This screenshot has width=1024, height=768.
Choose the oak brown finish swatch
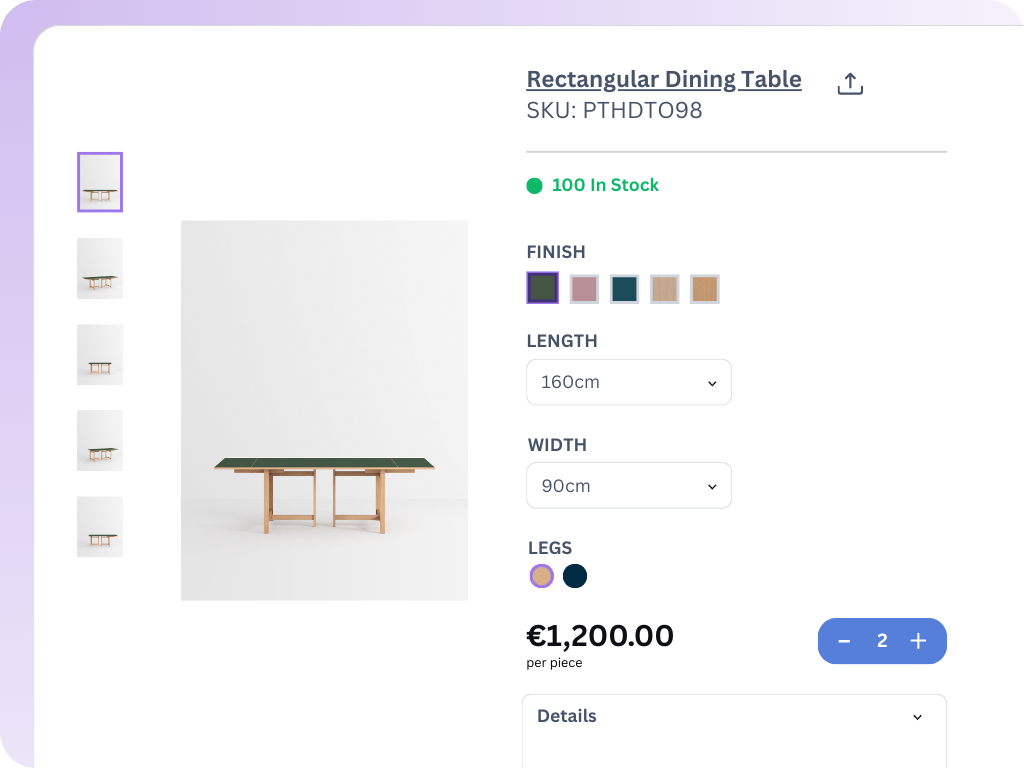(705, 289)
